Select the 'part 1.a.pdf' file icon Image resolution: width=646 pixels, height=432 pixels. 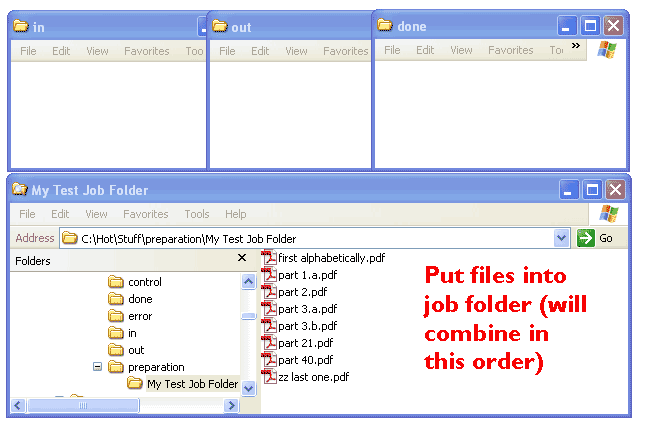click(x=268, y=275)
